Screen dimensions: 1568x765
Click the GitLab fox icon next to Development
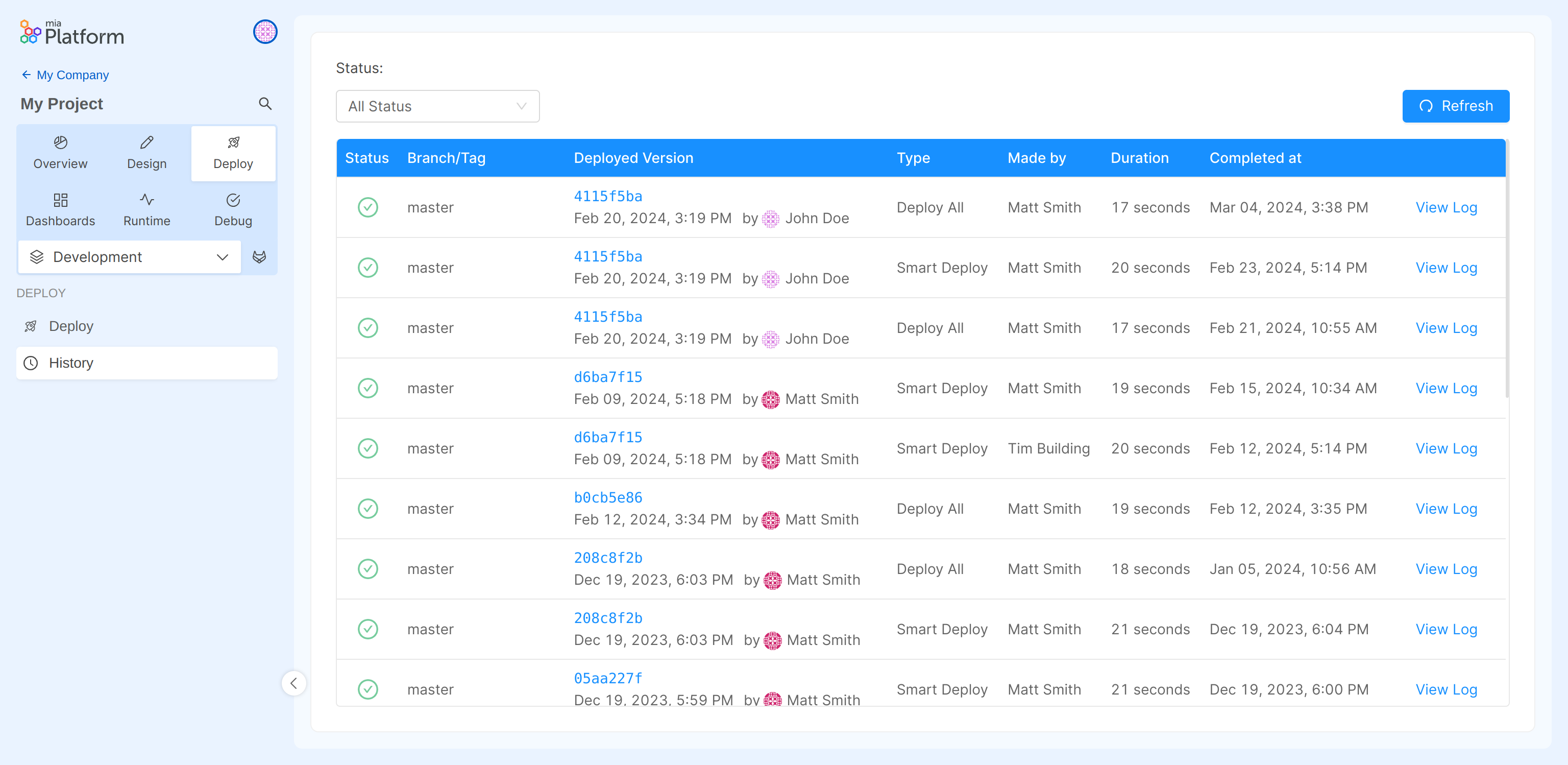click(x=259, y=257)
